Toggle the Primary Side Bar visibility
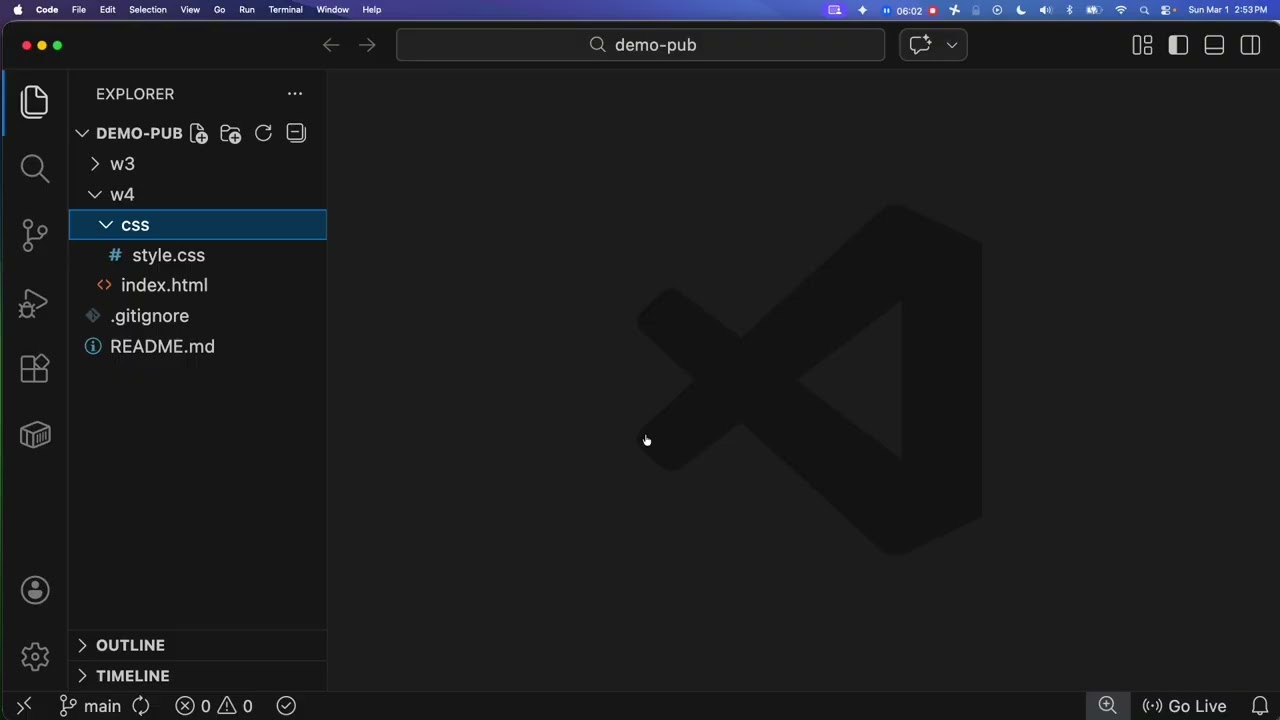Image resolution: width=1280 pixels, height=720 pixels. (x=1178, y=45)
